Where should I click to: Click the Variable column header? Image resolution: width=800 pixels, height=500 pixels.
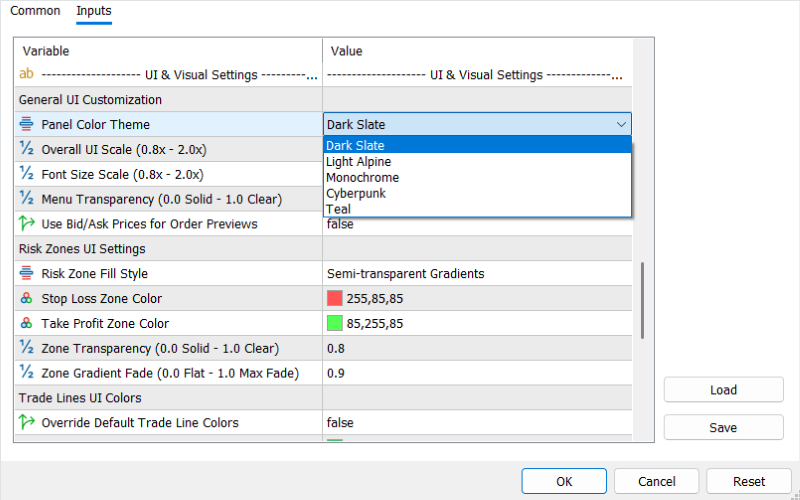click(x=46, y=51)
